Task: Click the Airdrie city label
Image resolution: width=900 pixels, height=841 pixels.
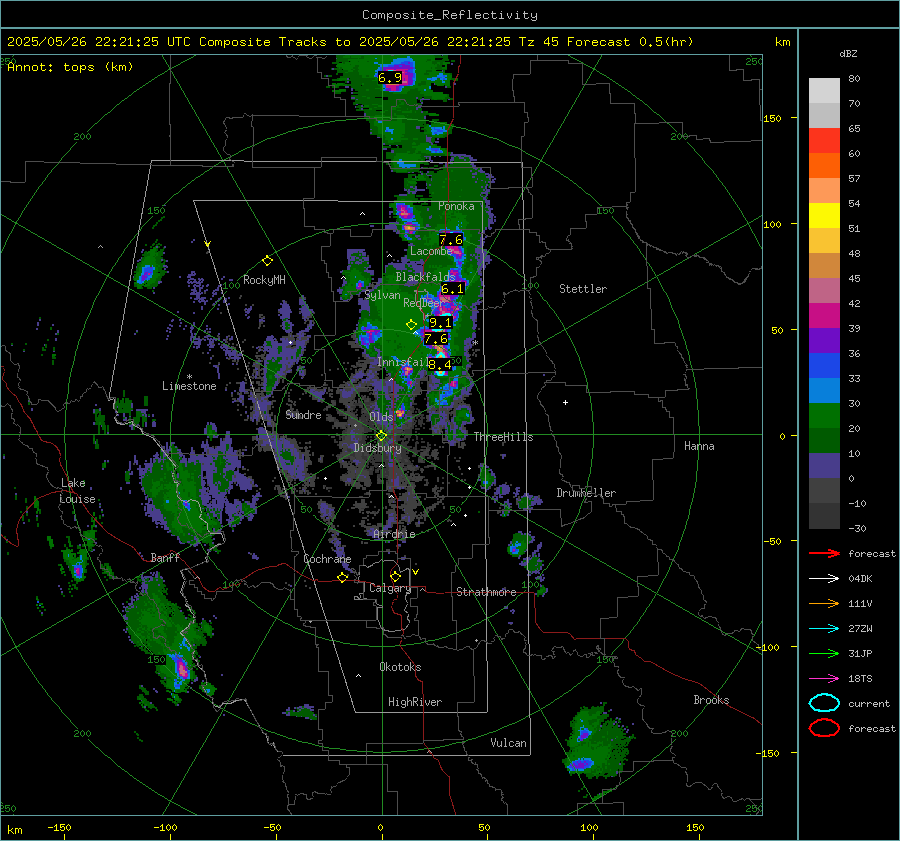Action: [394, 534]
